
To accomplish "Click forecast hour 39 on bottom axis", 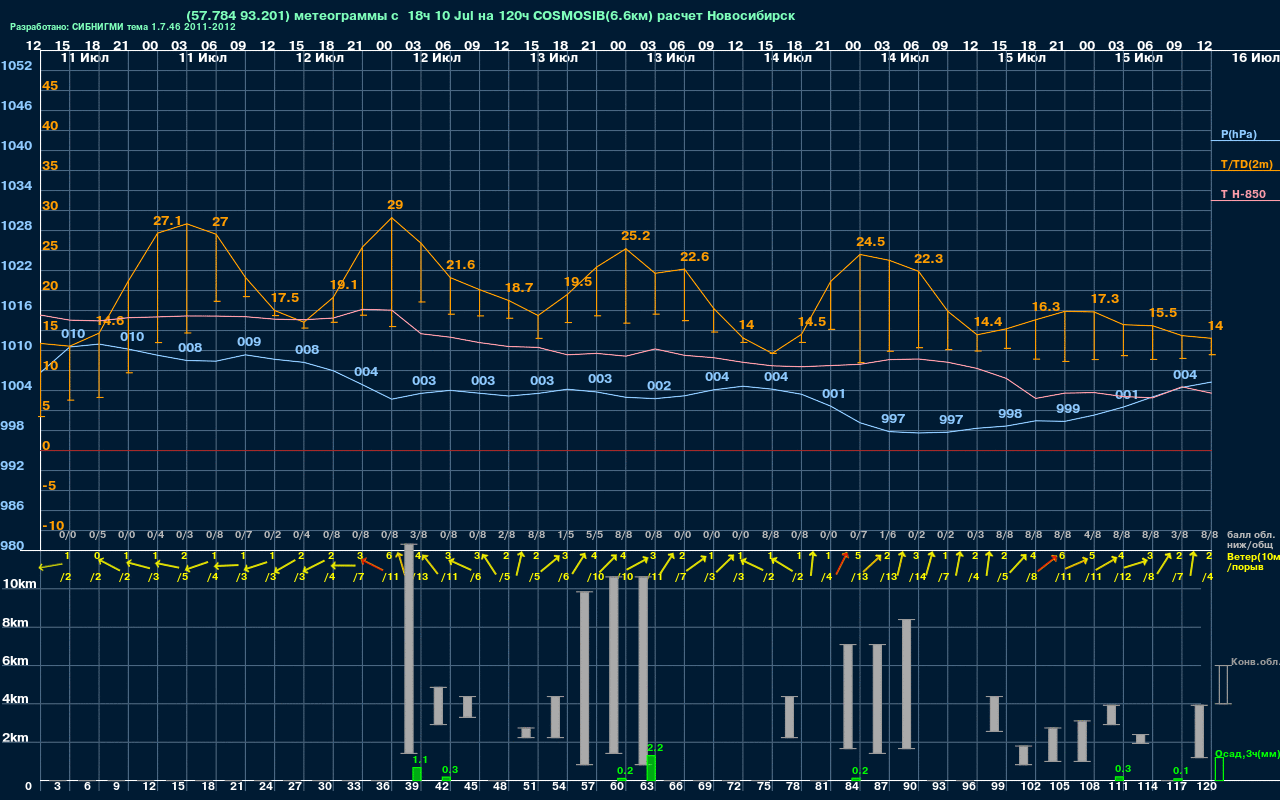I will pyautogui.click(x=413, y=787).
